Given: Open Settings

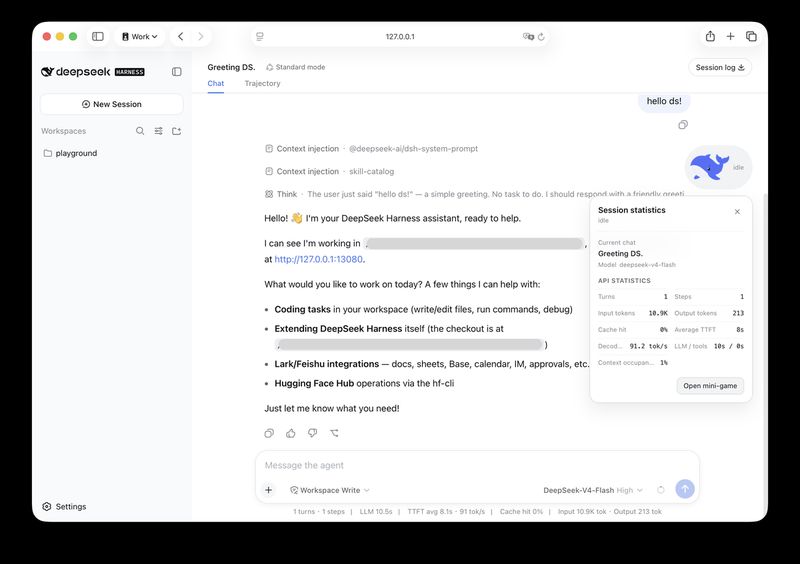Looking at the screenshot, I should (64, 506).
